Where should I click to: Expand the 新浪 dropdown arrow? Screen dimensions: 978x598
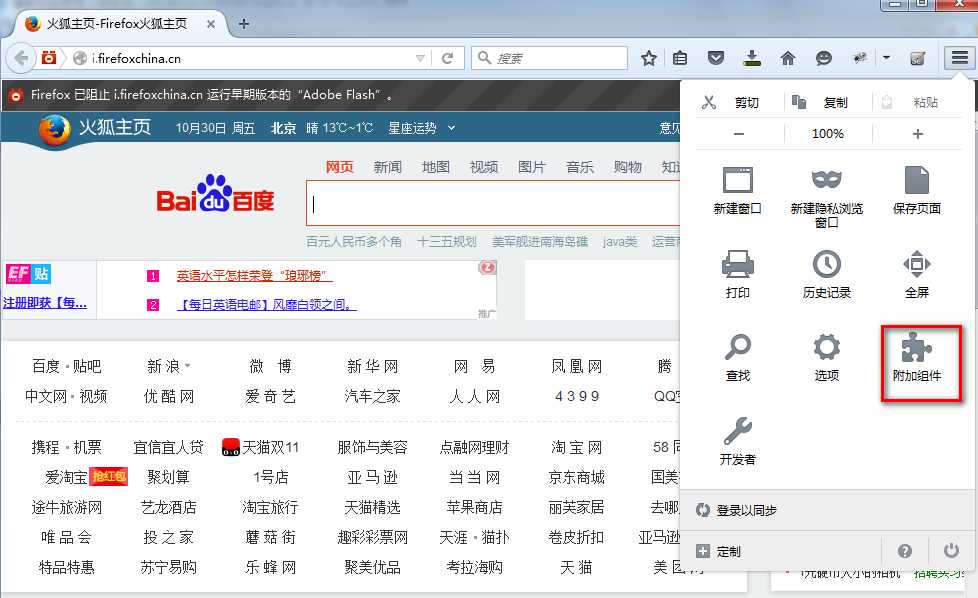[187, 366]
